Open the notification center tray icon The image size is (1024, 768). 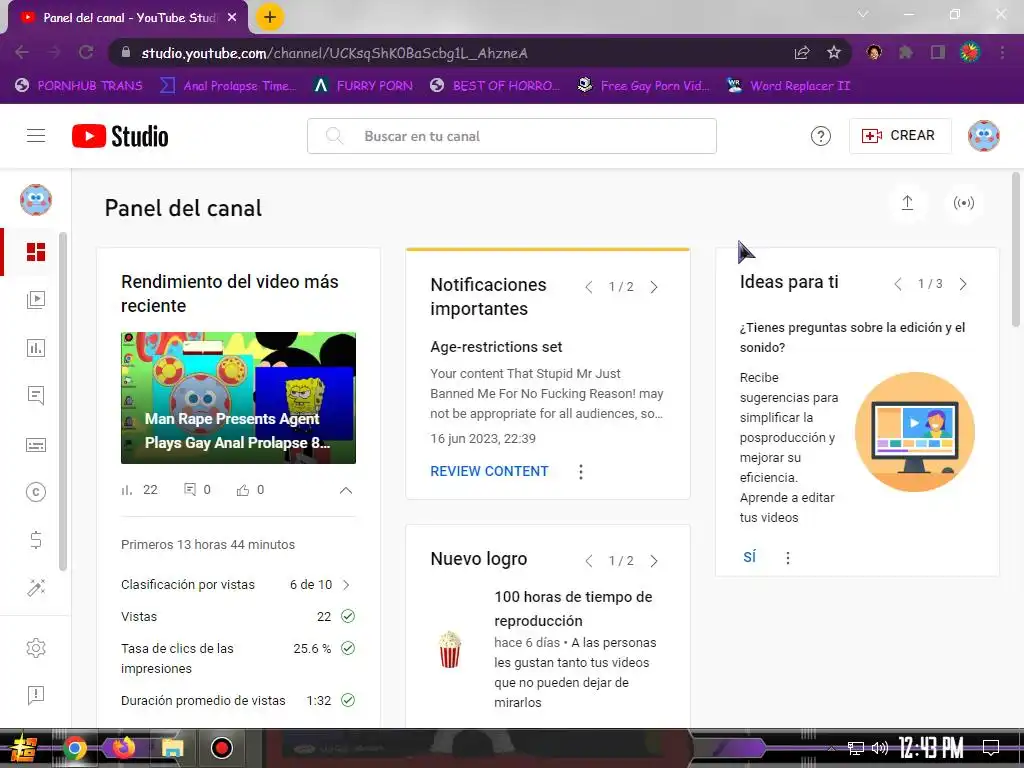click(991, 747)
